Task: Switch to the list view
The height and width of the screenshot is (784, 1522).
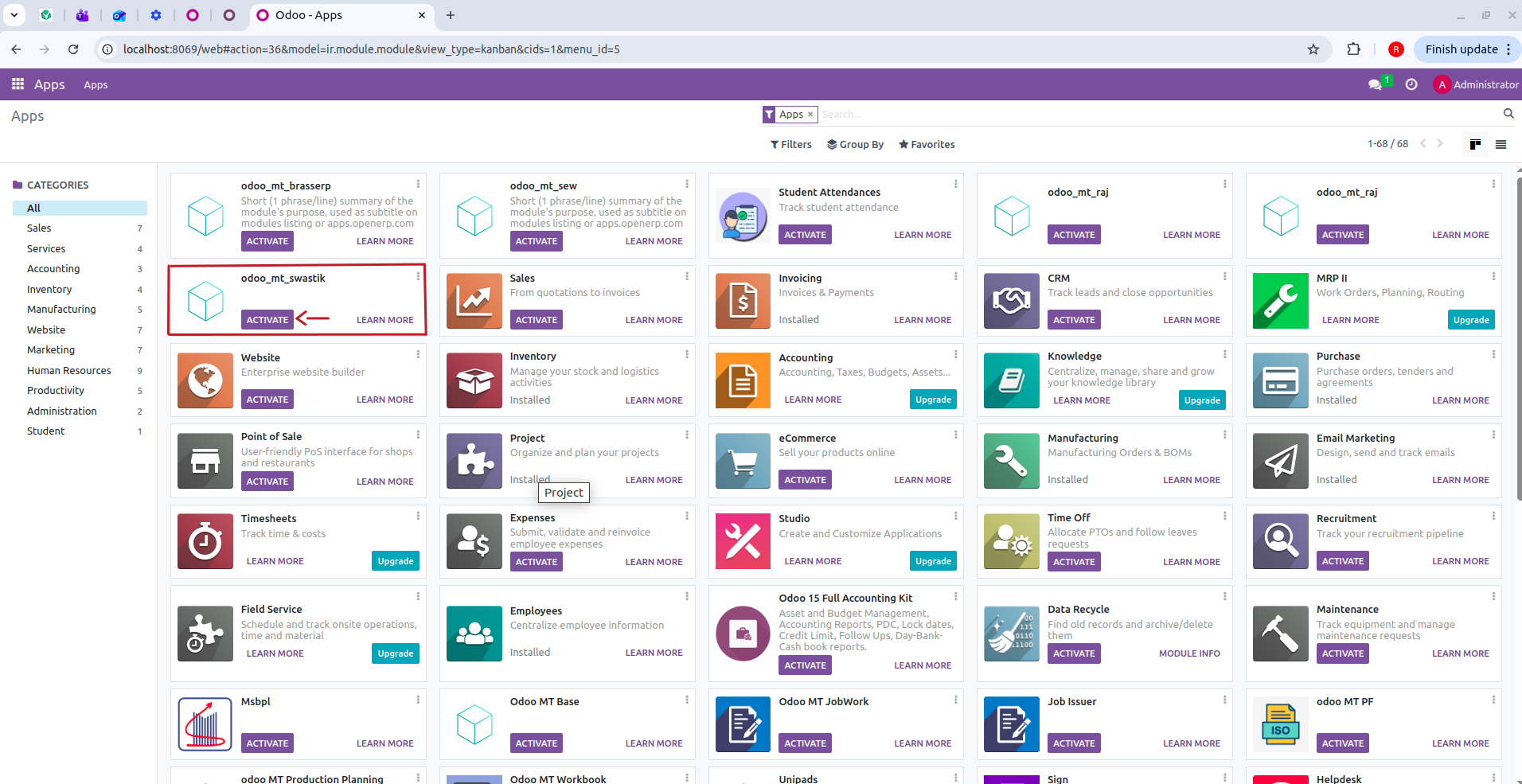Action: click(x=1501, y=144)
